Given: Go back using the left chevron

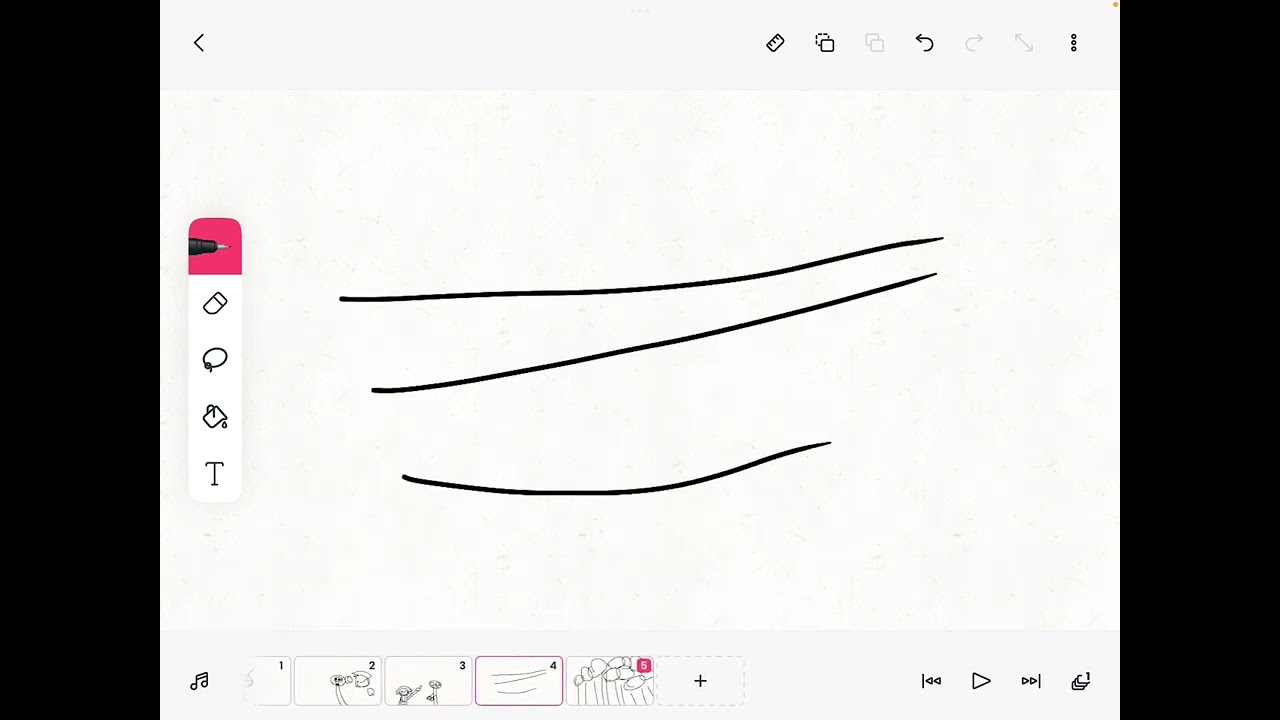Looking at the screenshot, I should (x=199, y=42).
